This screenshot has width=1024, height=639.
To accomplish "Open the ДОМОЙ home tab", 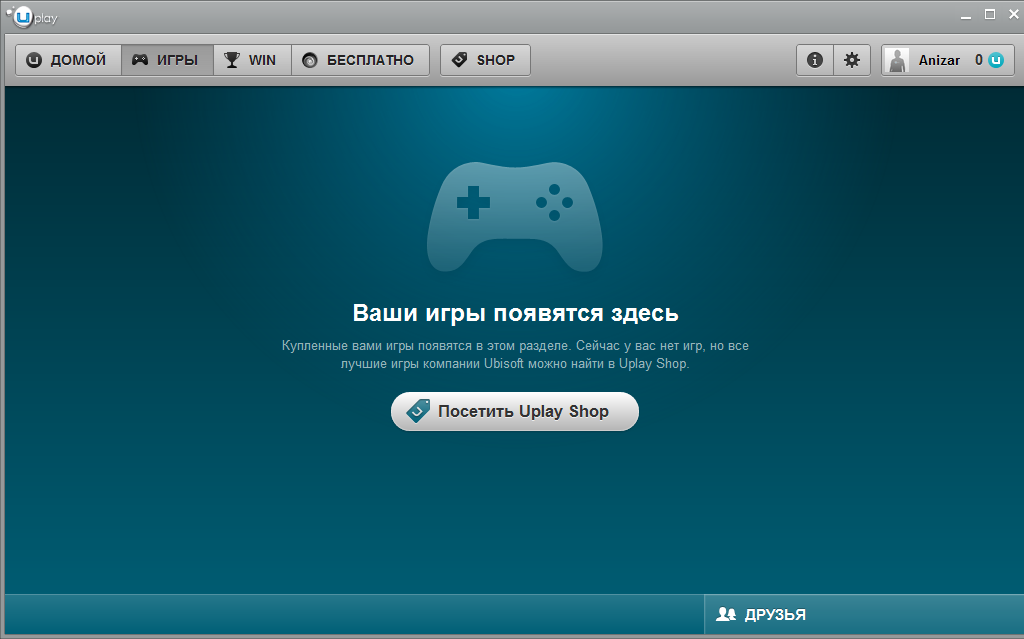I will click(69, 60).
